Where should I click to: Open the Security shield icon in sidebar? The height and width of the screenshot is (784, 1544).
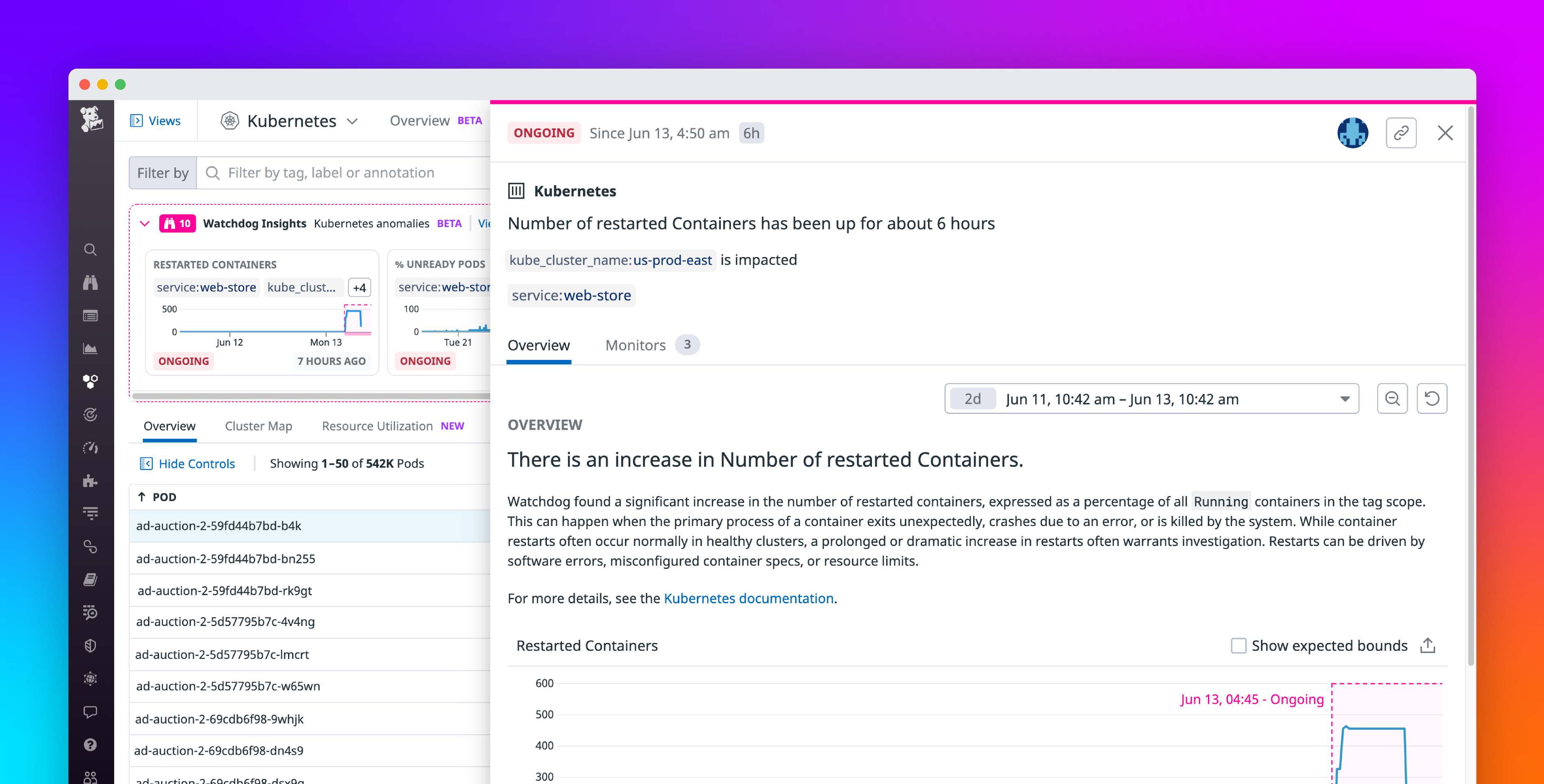pos(91,645)
